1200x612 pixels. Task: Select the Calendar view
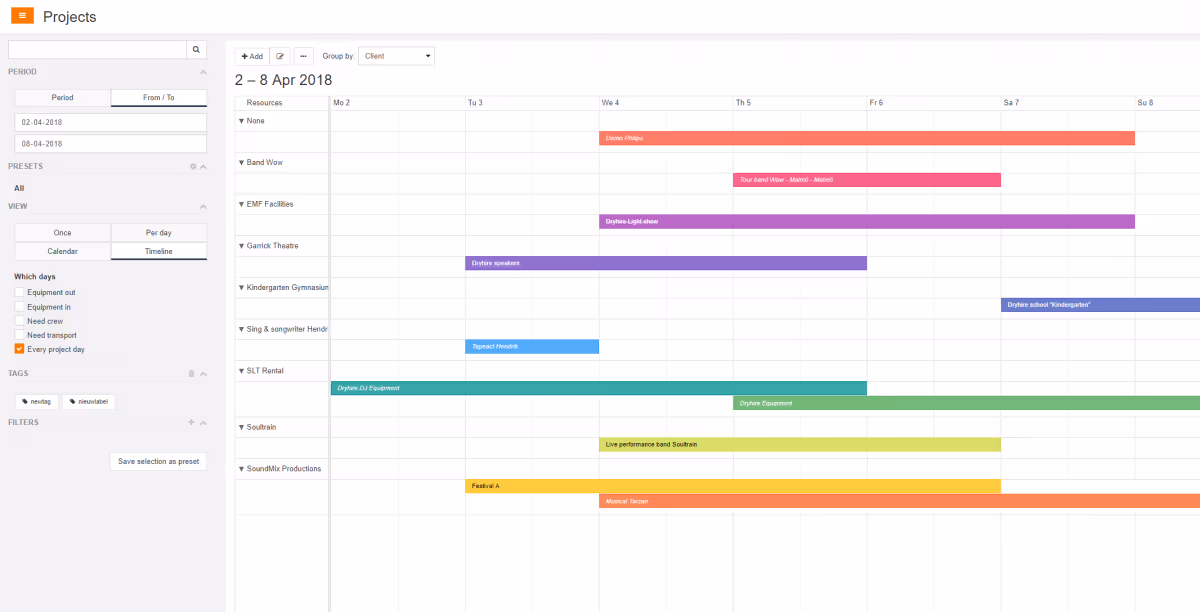[x=62, y=251]
